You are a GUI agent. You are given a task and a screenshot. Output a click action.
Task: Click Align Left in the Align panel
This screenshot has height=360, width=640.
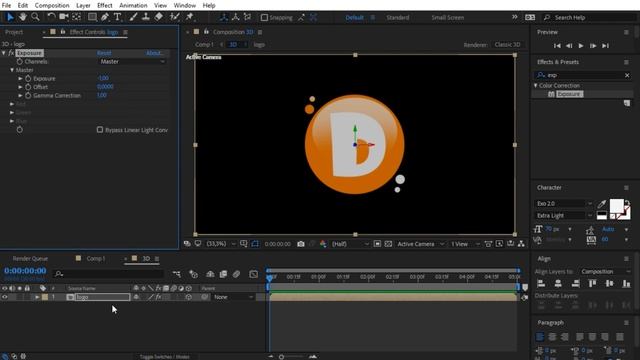tap(541, 283)
